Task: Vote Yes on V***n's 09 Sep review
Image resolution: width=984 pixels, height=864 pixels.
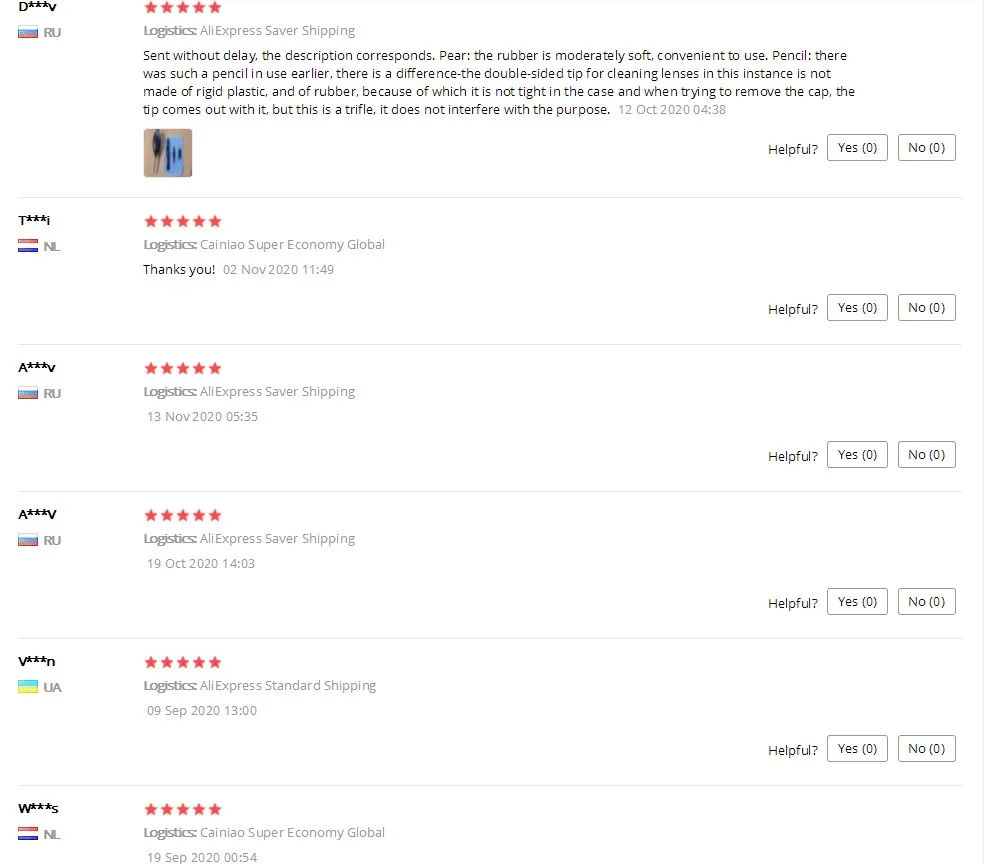Action: 857,749
